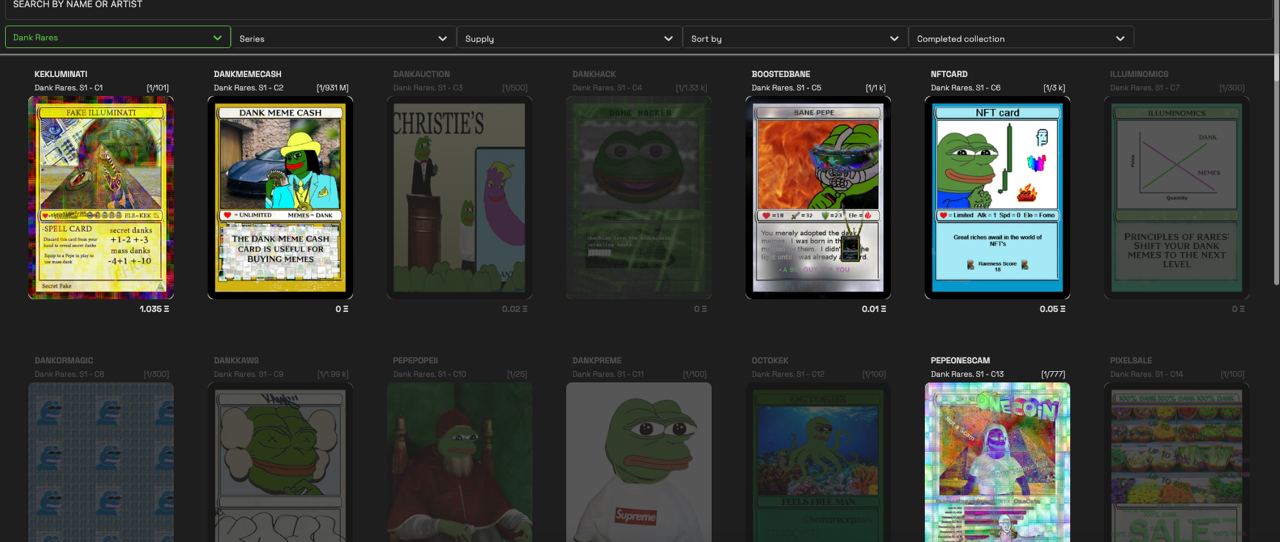Click the DANKAUCTION card title
The height and width of the screenshot is (542, 1280).
click(x=421, y=74)
